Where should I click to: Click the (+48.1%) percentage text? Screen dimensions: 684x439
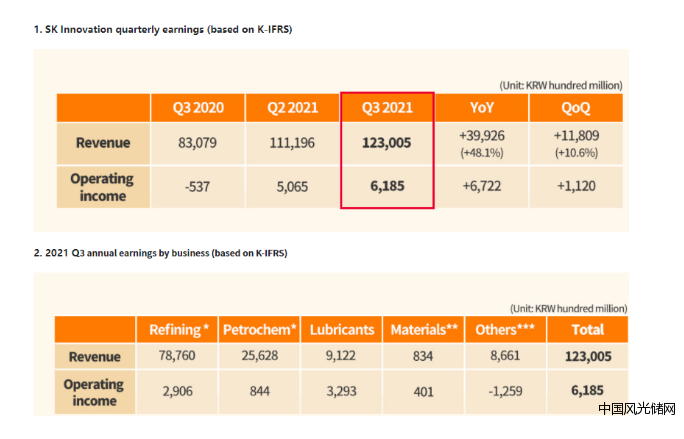tap(482, 153)
